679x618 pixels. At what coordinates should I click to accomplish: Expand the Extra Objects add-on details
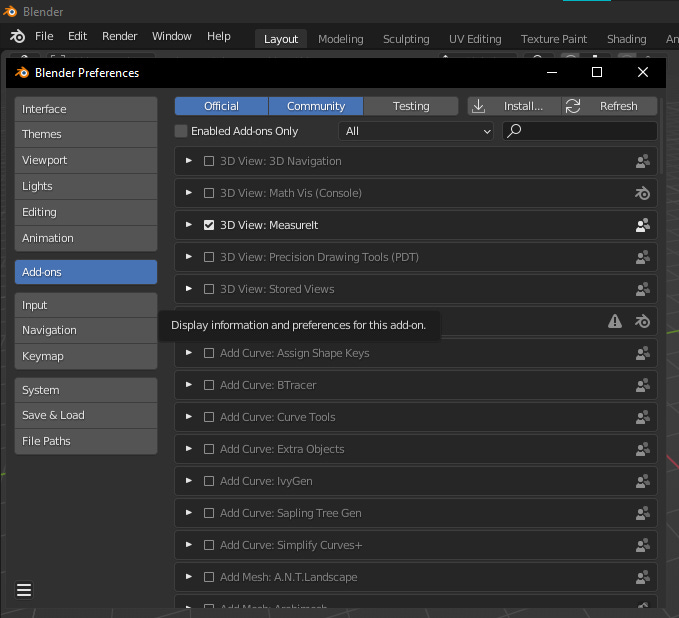[188, 449]
